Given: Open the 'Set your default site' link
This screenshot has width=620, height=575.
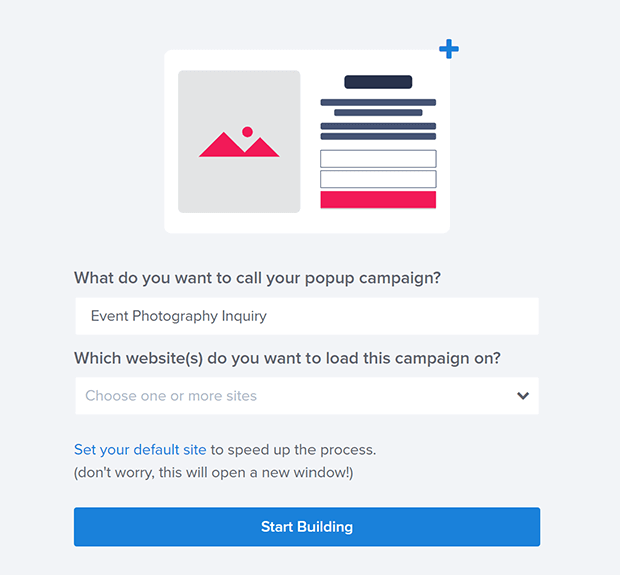Looking at the screenshot, I should point(140,450).
